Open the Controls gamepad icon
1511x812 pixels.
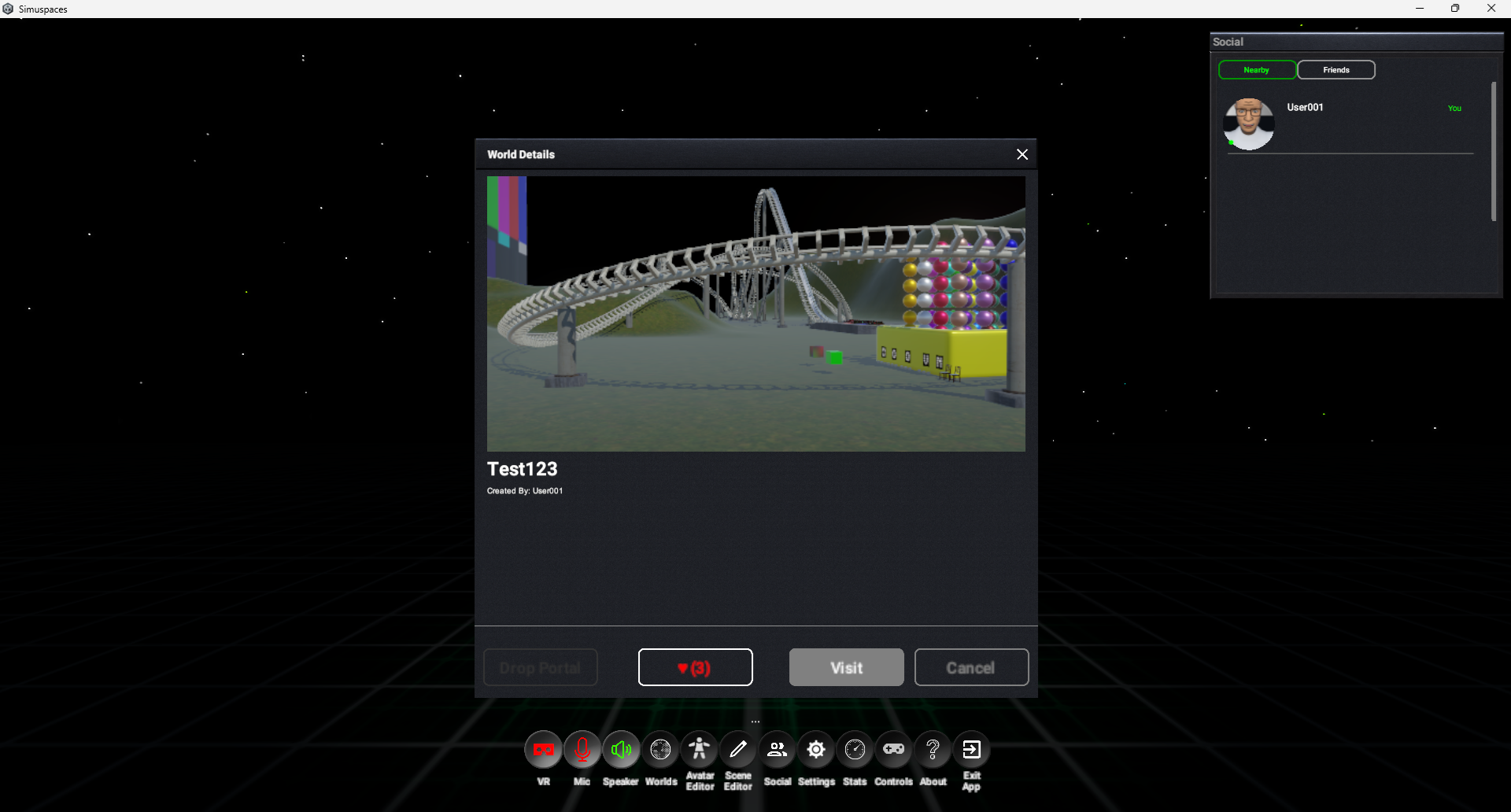tap(893, 750)
